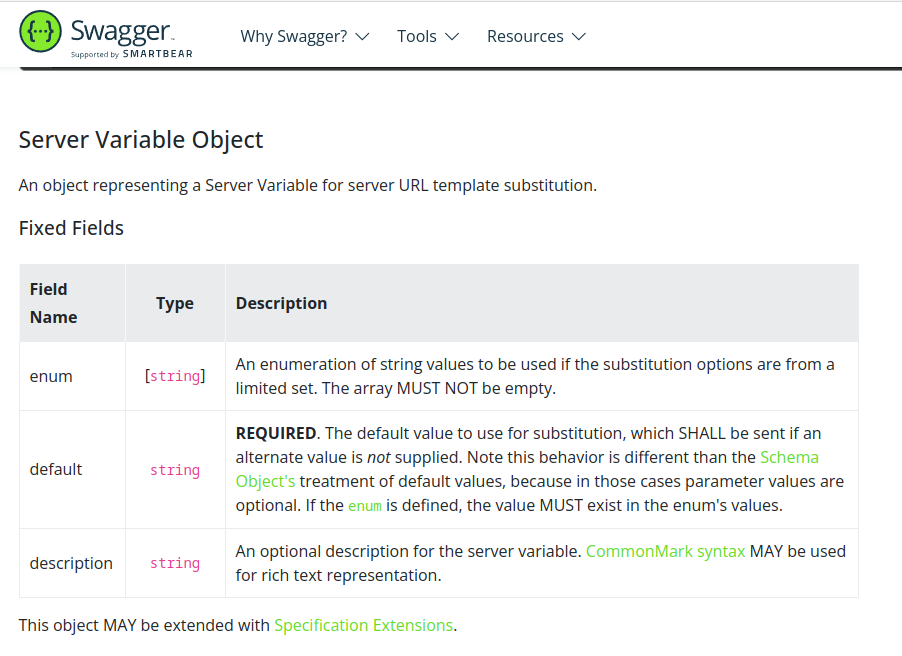902x656 pixels.
Task: Expand the chevron beside Why Swagger?
Action: coord(362,37)
